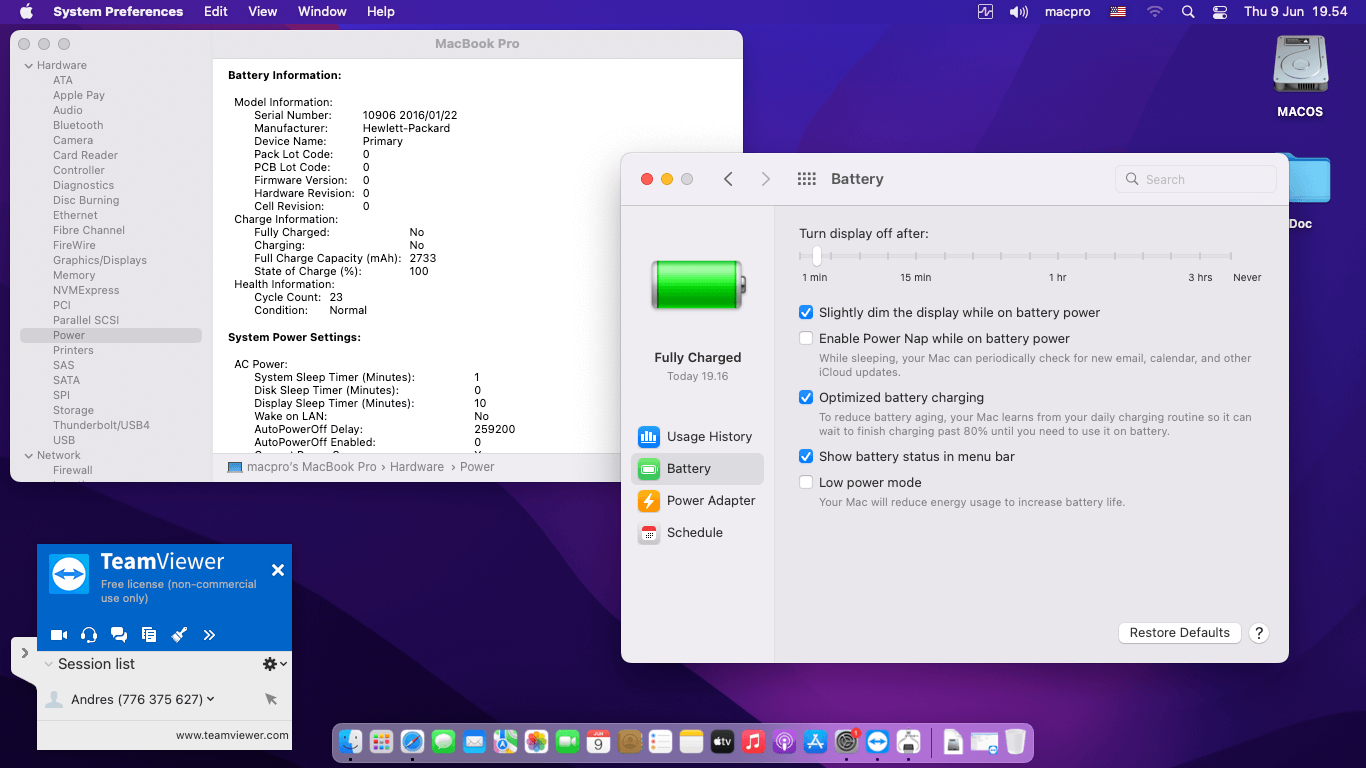Open the Schedule pane

click(x=697, y=533)
